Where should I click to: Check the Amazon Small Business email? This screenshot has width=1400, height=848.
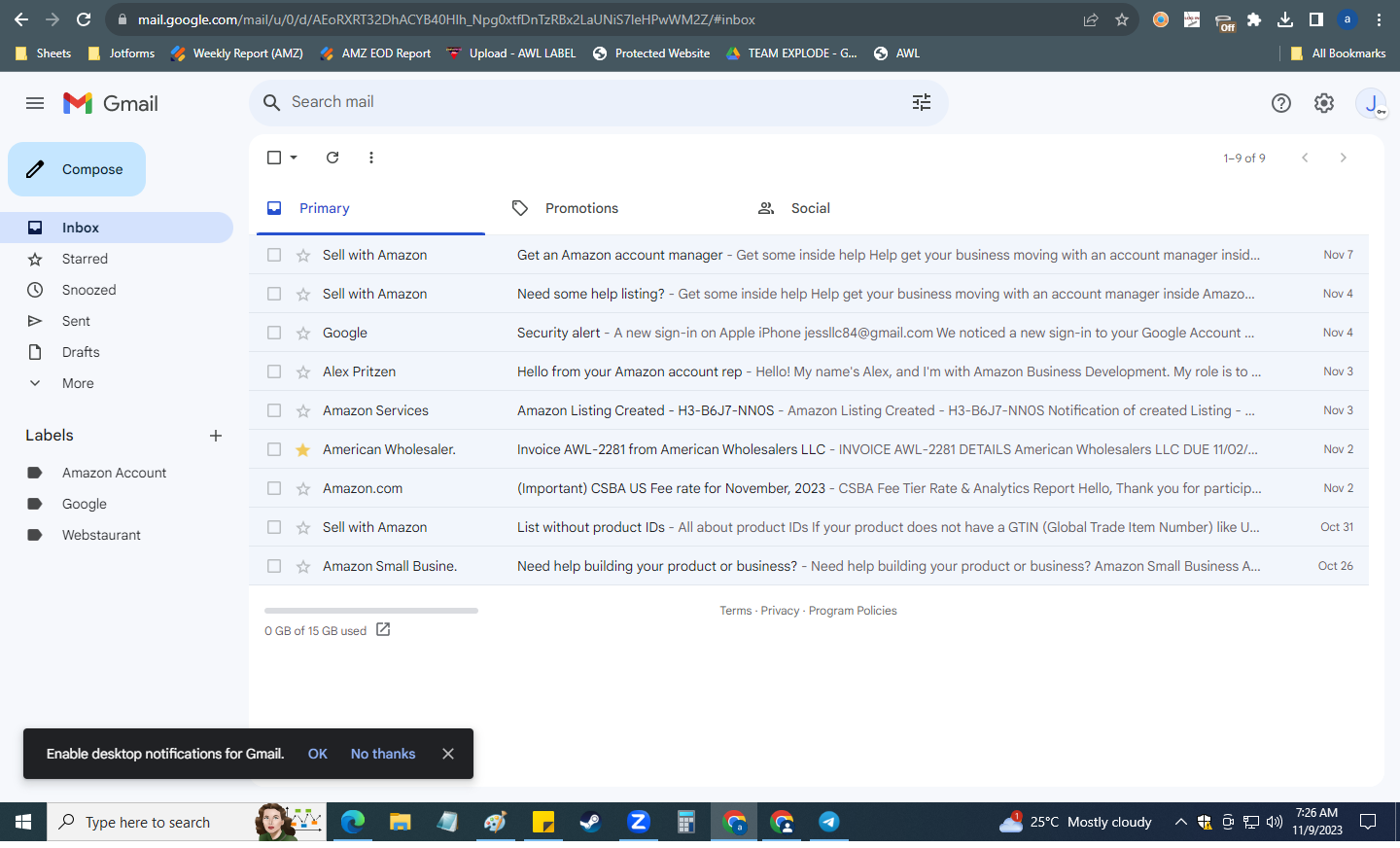274,566
